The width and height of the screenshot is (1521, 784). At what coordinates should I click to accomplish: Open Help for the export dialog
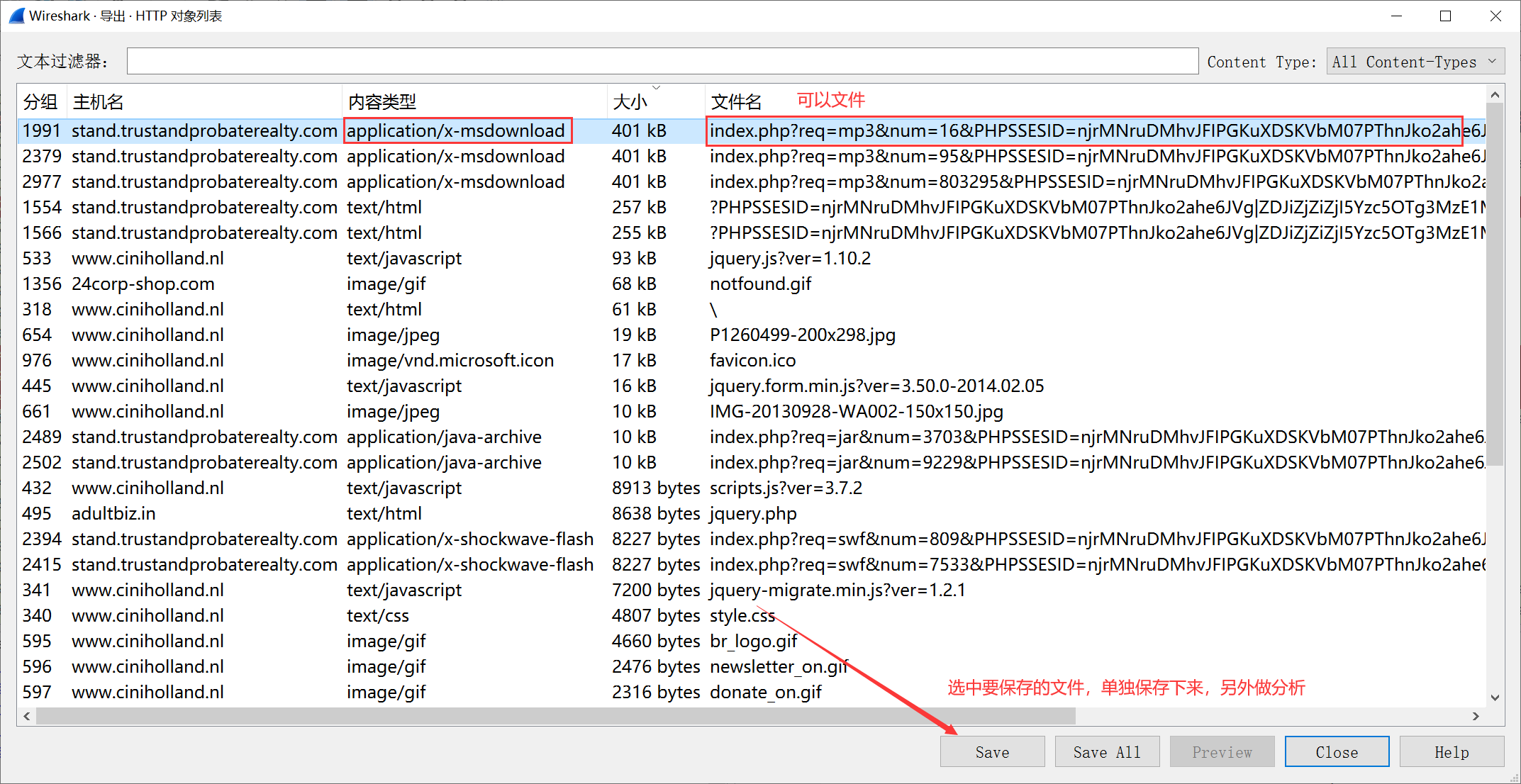(1451, 752)
